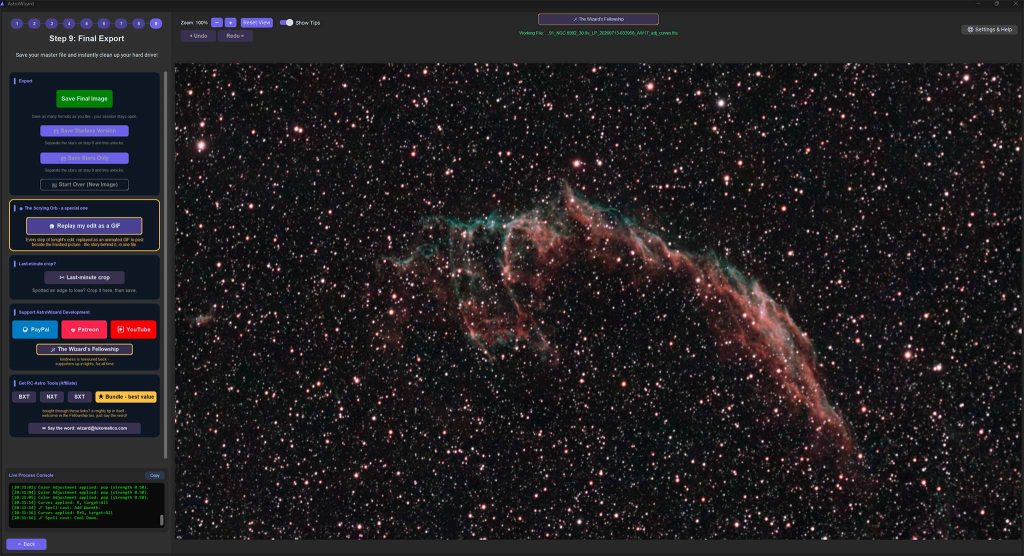The height and width of the screenshot is (556, 1024).
Task: Go to wizard step 8 circle
Action: pyautogui.click(x=138, y=24)
